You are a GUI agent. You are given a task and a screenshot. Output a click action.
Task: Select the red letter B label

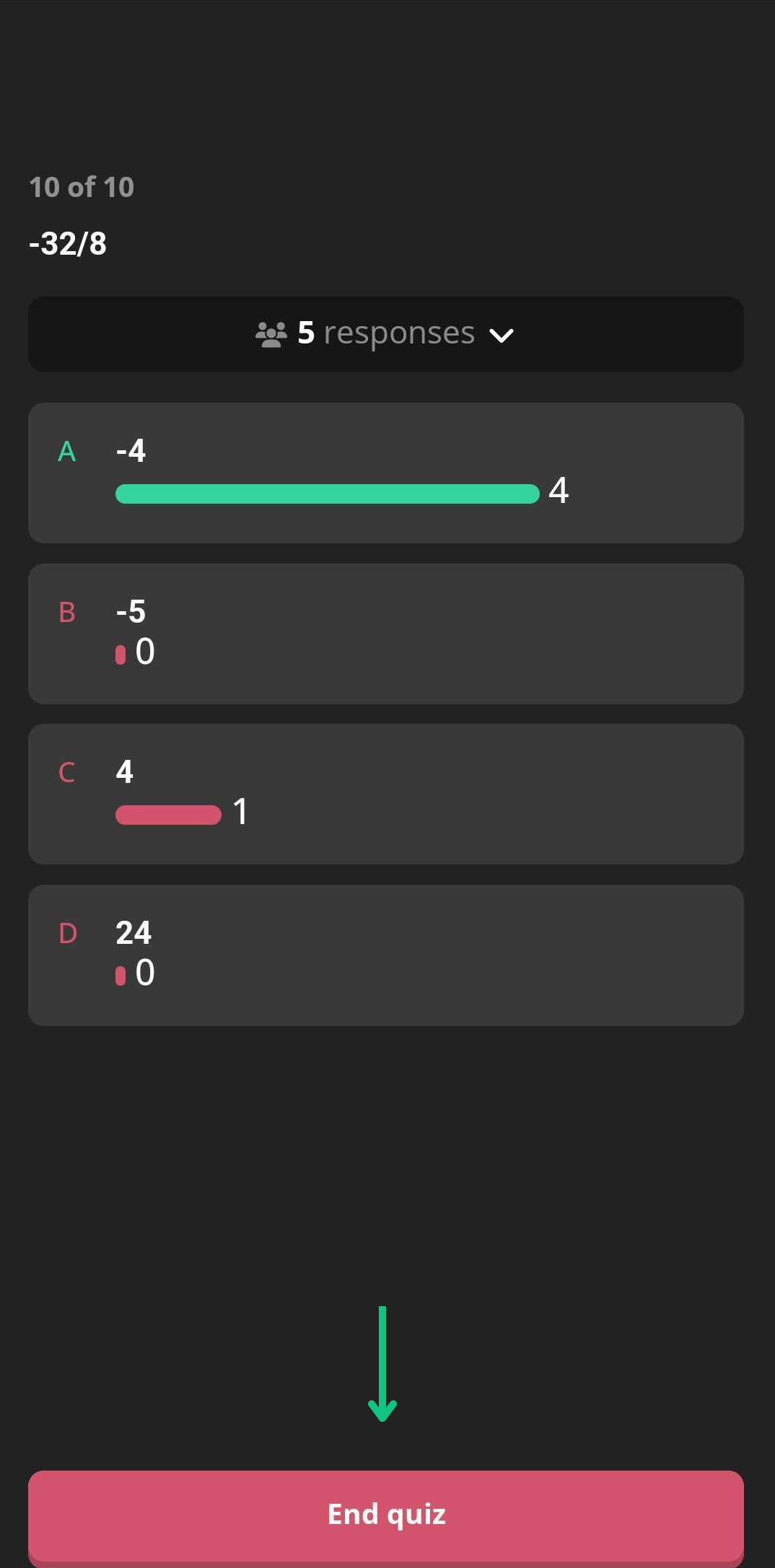[67, 613]
